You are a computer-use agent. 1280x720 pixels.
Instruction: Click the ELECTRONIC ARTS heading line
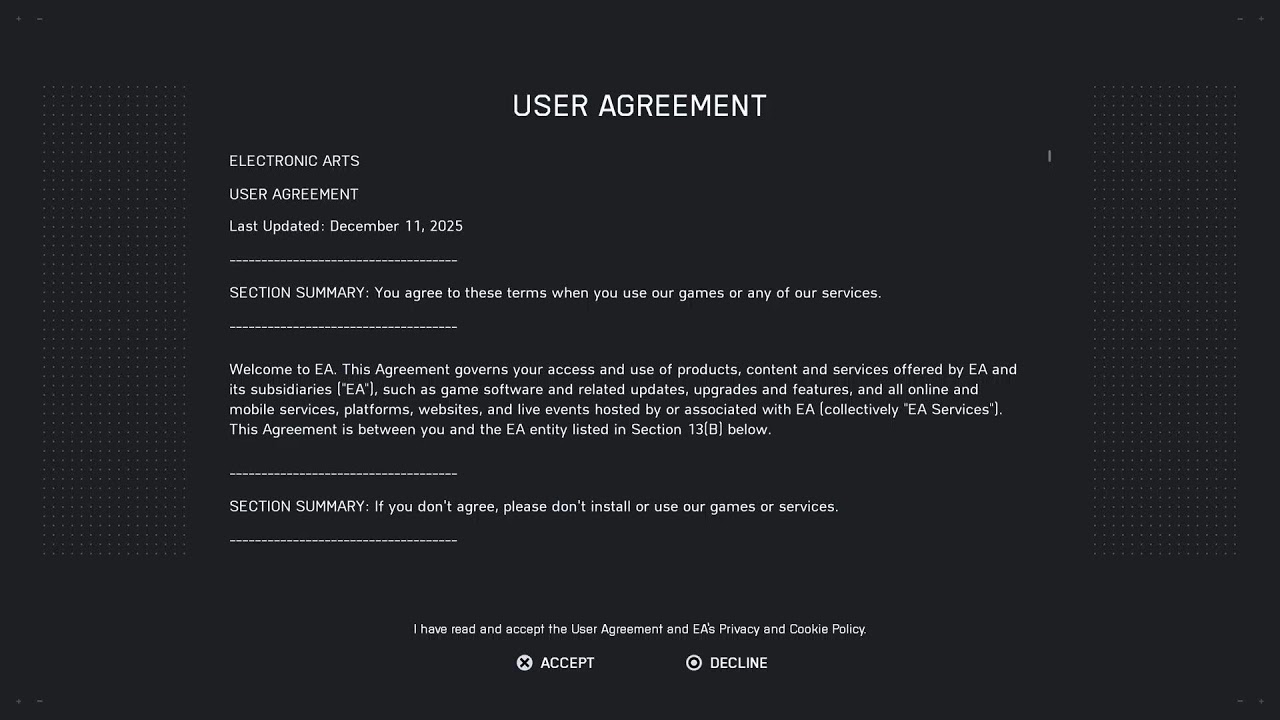pyautogui.click(x=294, y=161)
